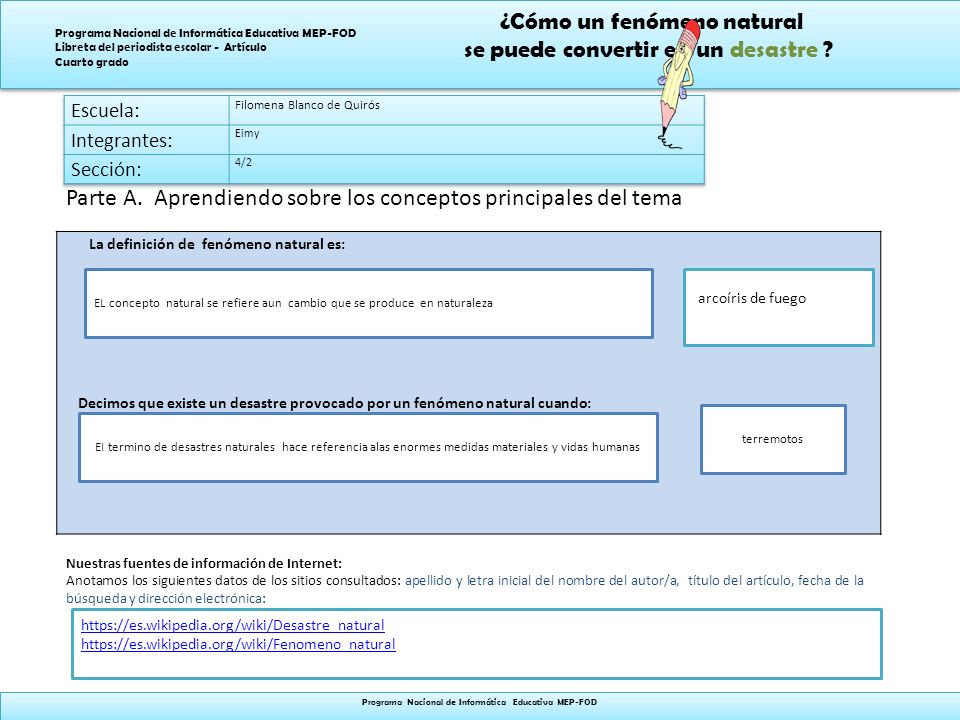Select the Sección field containing 4/2
Viewport: 960px width, 720px height.
pyautogui.click(x=467, y=169)
